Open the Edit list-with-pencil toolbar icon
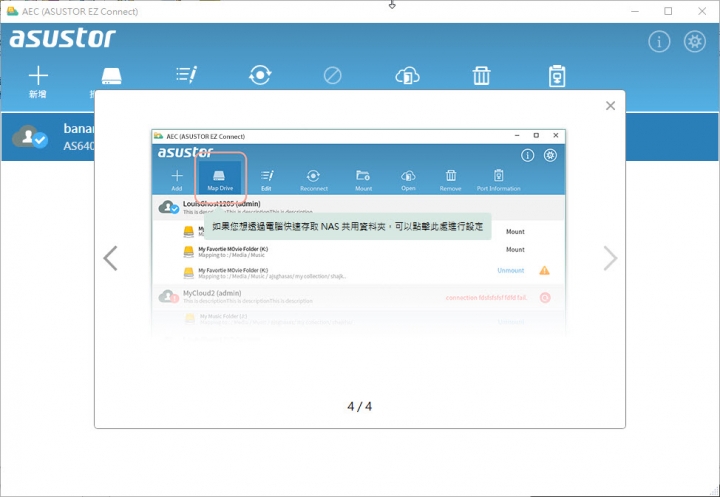Image resolution: width=720 pixels, height=497 pixels. pos(187,75)
